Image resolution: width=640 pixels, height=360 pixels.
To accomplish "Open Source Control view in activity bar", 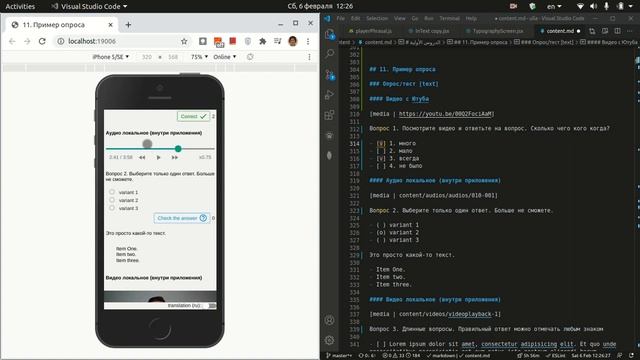I will coord(330,74).
